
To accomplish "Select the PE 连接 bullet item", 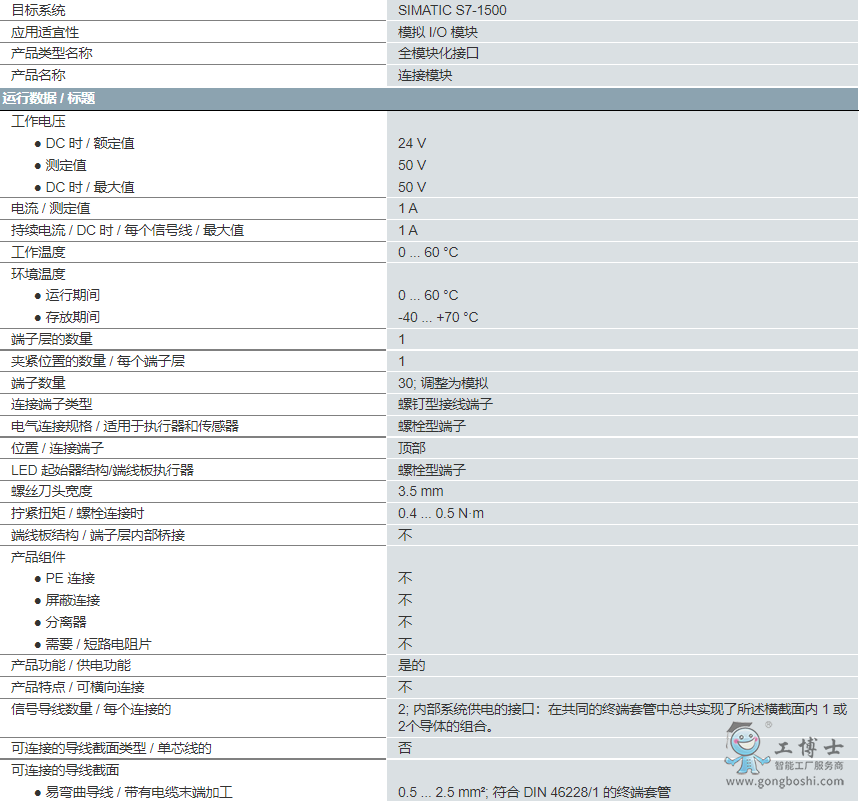I will [70, 578].
